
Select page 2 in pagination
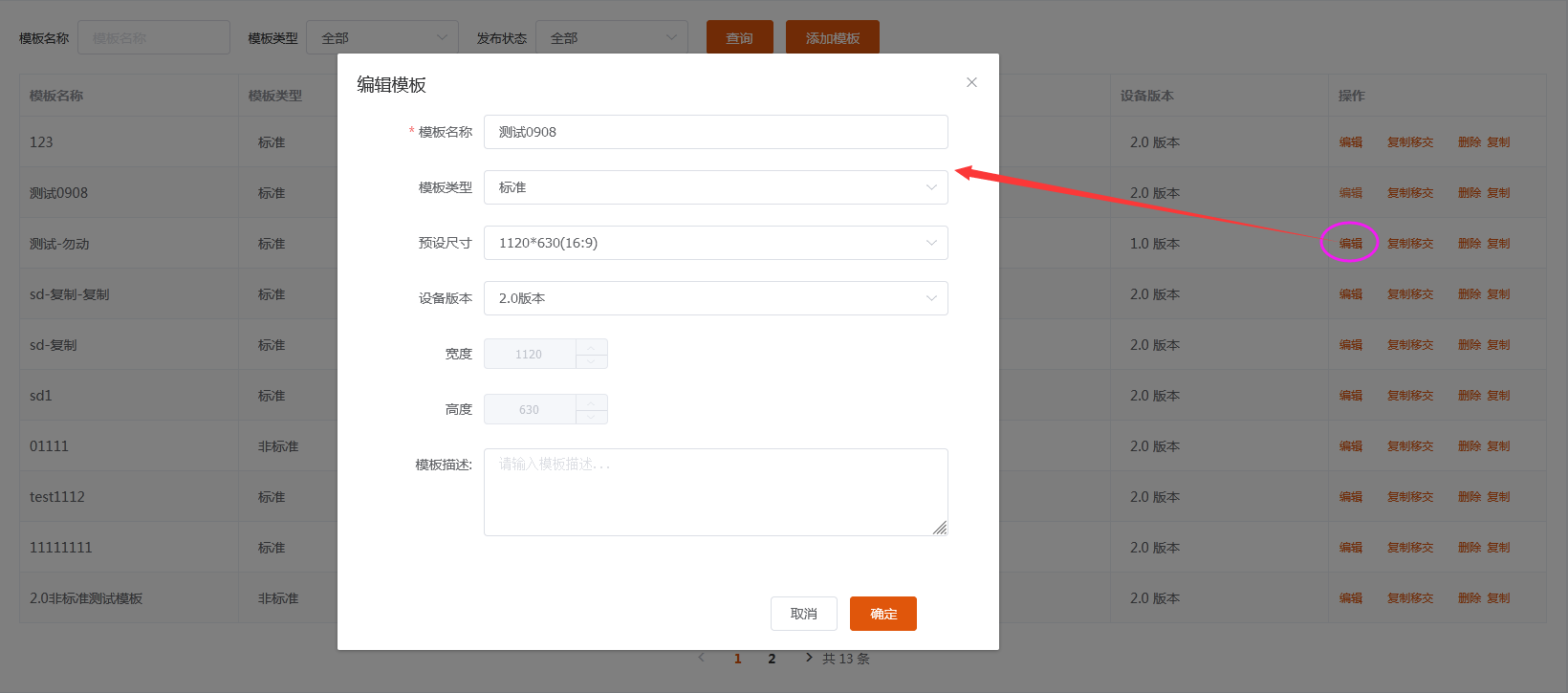[x=772, y=659]
